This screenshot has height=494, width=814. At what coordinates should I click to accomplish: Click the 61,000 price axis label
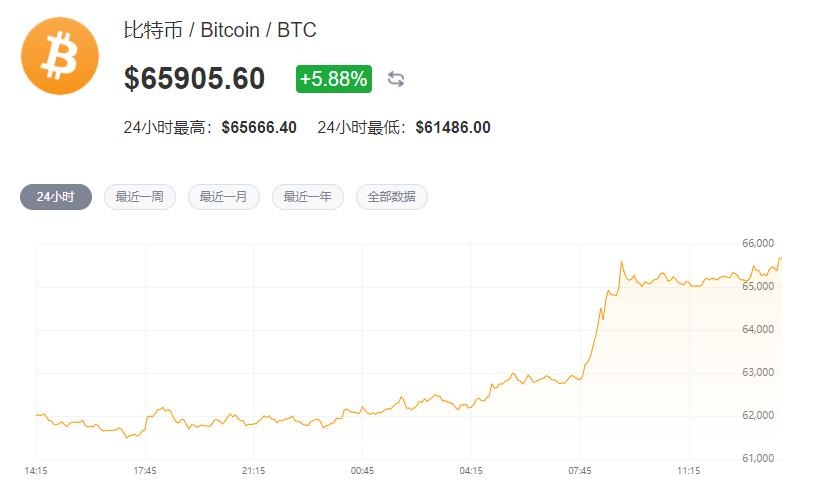(x=759, y=458)
